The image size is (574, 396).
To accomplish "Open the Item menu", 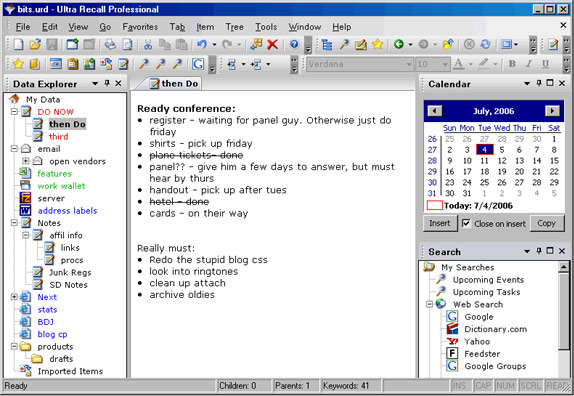I will click(205, 27).
